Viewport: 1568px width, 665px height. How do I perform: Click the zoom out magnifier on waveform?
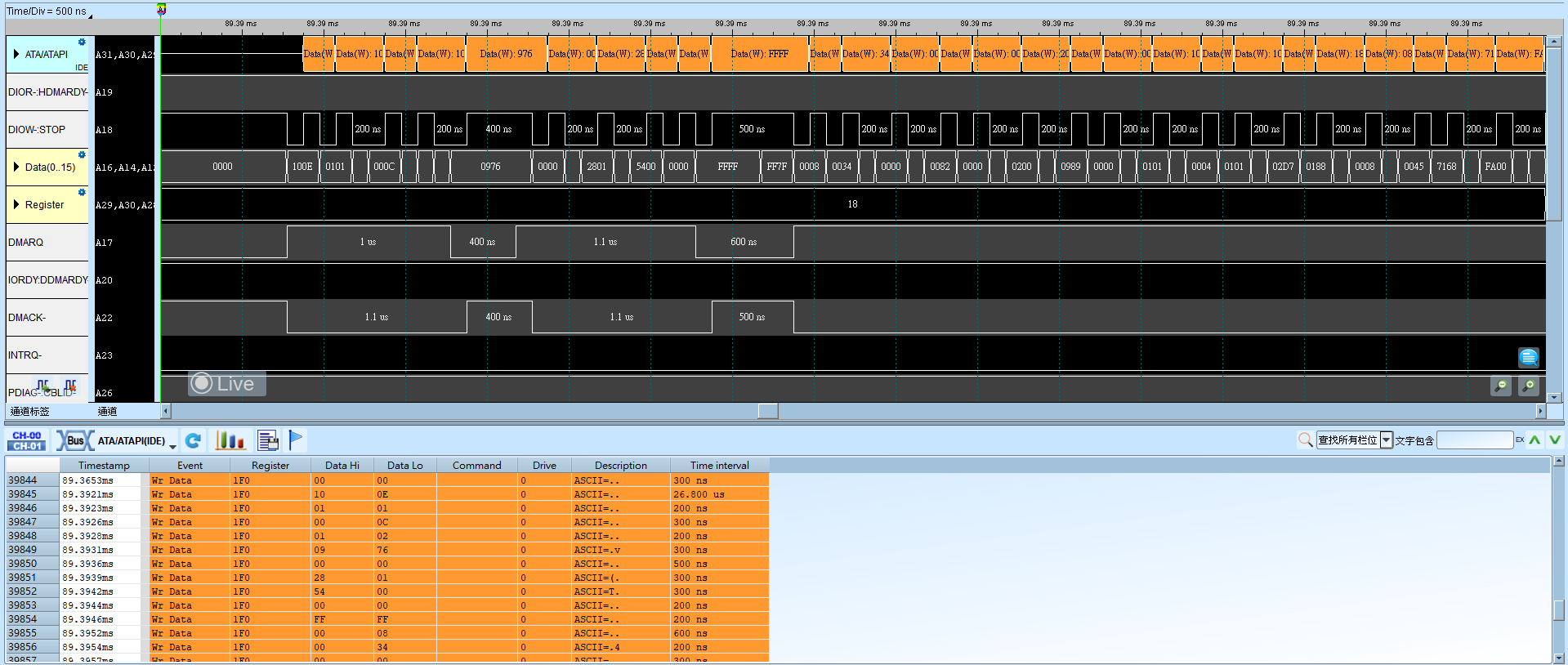point(1501,386)
